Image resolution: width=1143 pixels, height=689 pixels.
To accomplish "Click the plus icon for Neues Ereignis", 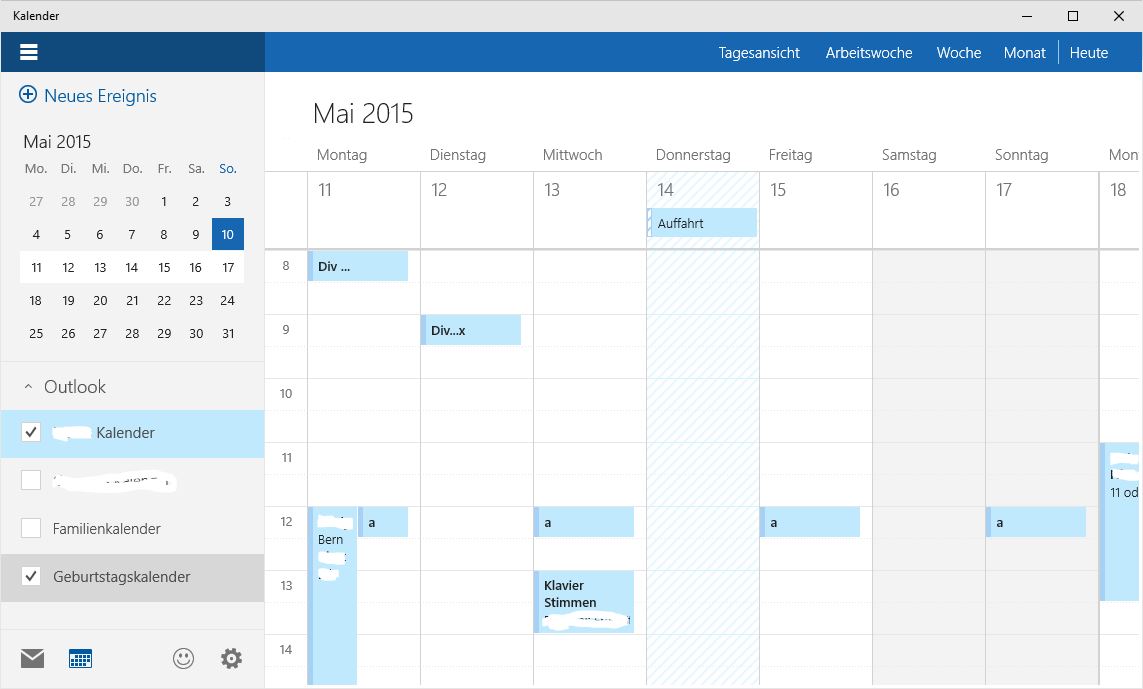I will click(x=28, y=96).
